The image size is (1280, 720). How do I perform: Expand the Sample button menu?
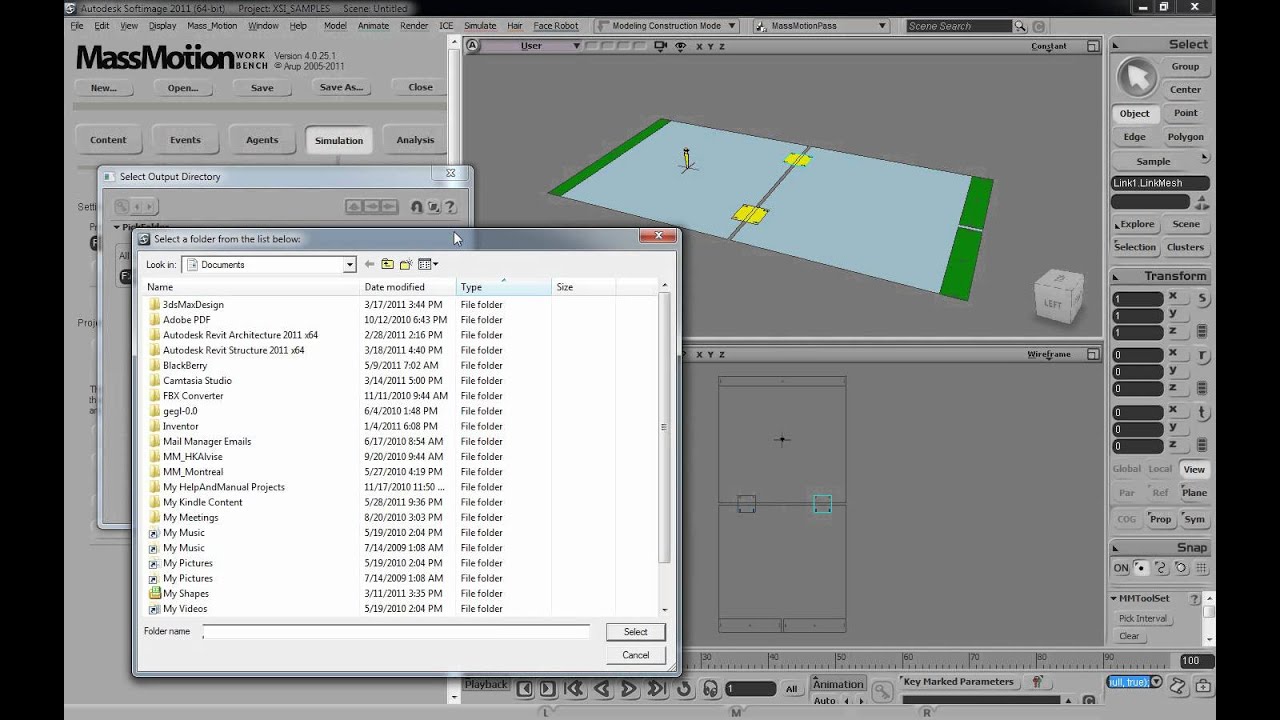point(1159,161)
